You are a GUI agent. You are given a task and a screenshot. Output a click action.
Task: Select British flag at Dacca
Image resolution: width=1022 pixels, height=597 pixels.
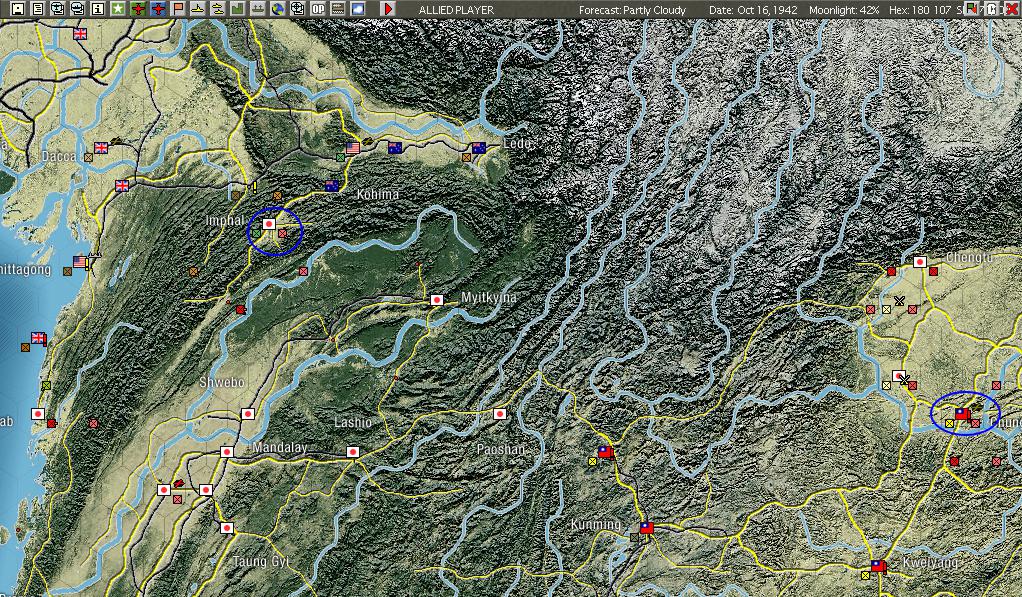click(101, 148)
